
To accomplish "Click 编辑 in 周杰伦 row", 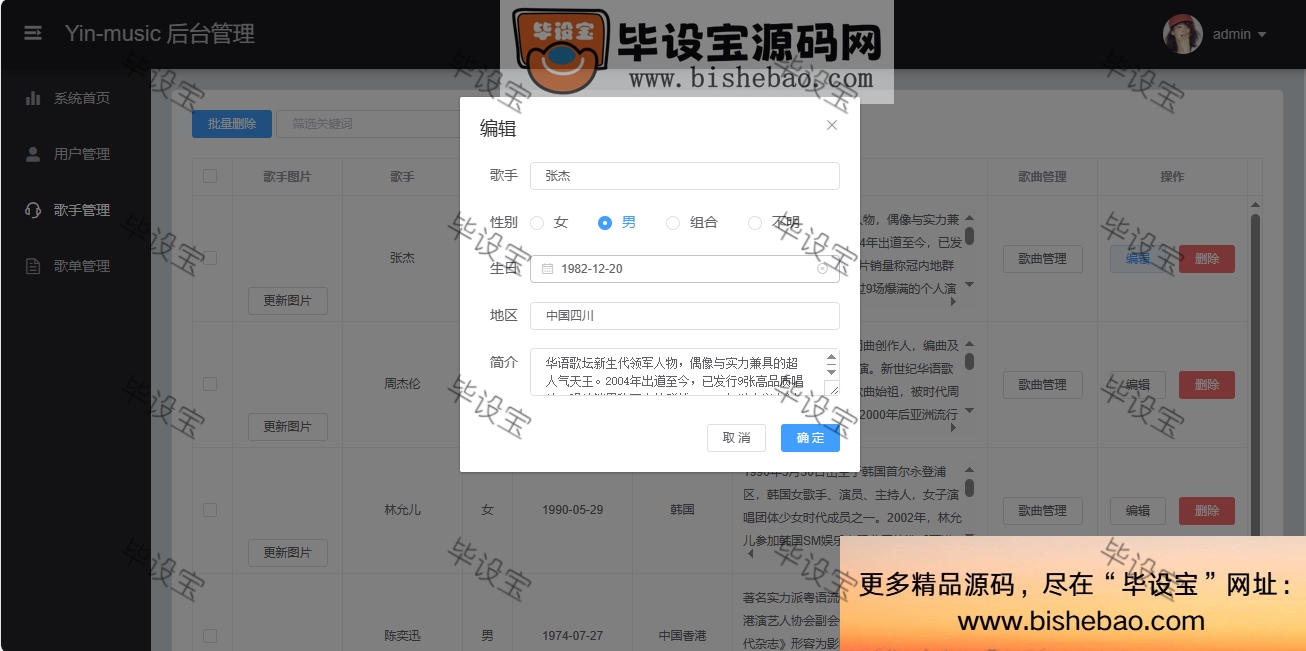I will [1138, 384].
